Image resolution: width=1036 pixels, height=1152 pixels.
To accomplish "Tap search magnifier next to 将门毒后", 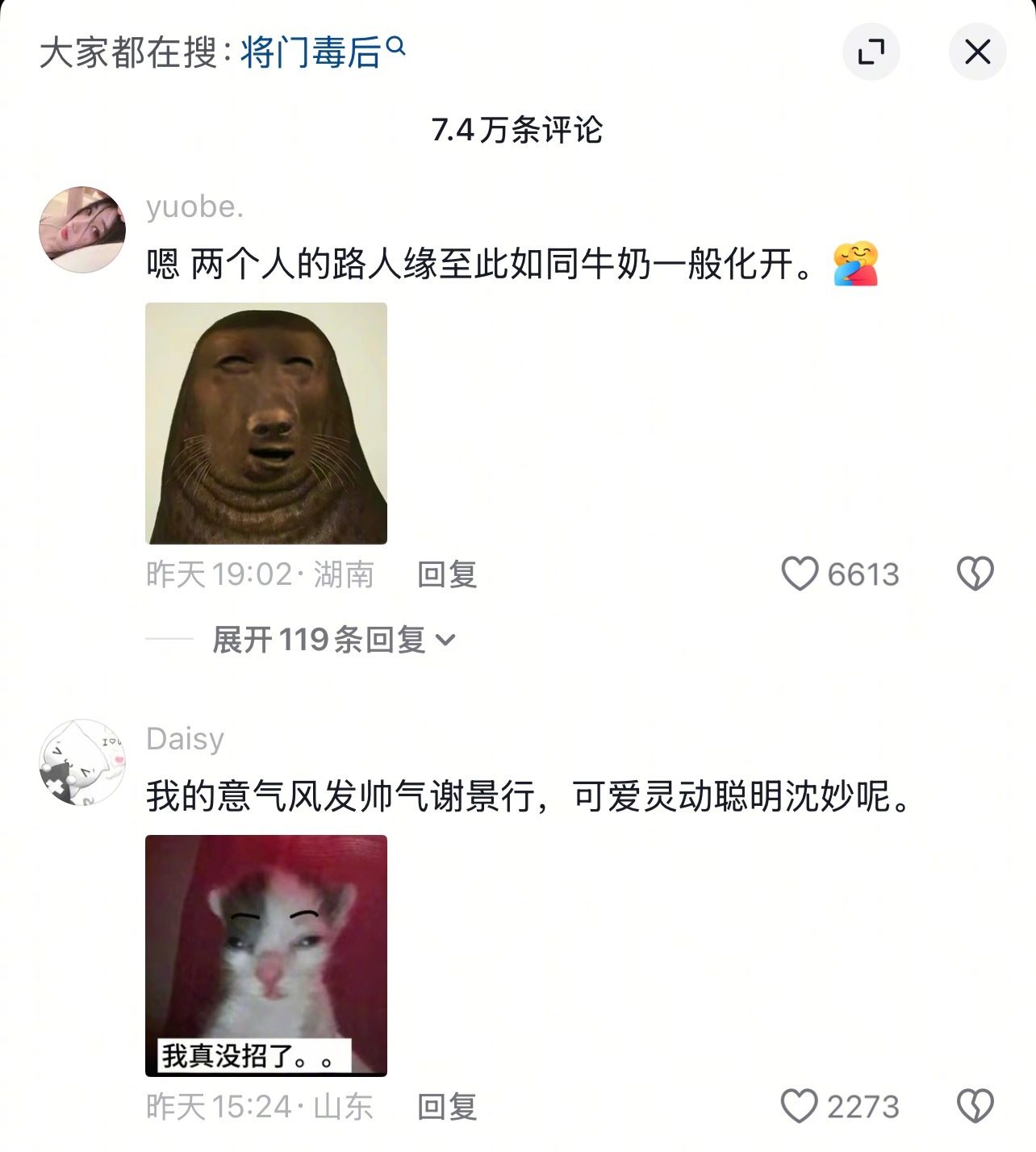I will (x=395, y=46).
